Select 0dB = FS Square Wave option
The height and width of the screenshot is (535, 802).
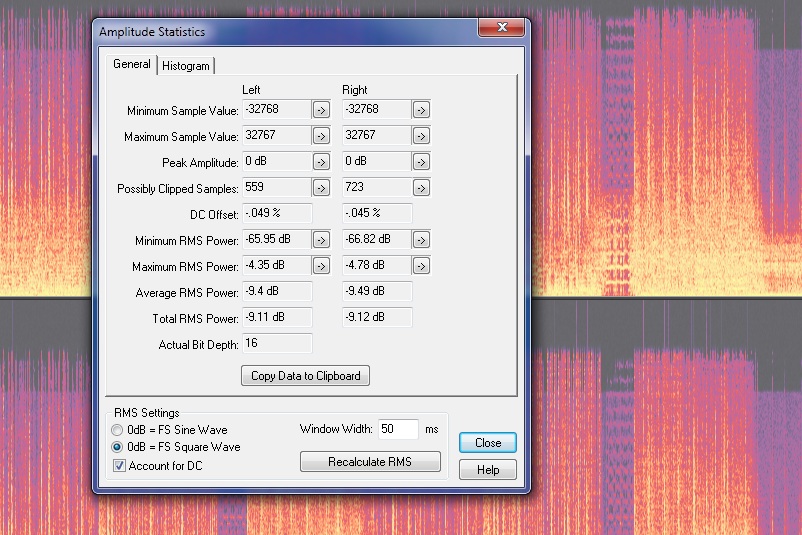(x=176, y=447)
